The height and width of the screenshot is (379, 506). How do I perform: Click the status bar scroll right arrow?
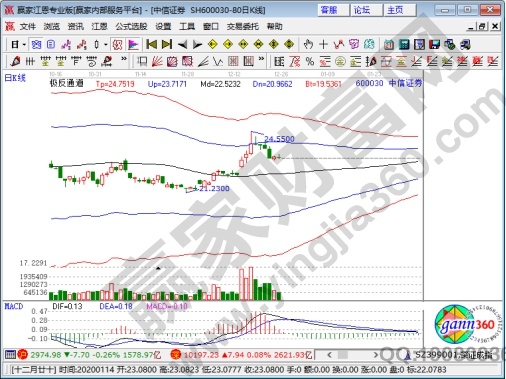[x=376, y=355]
